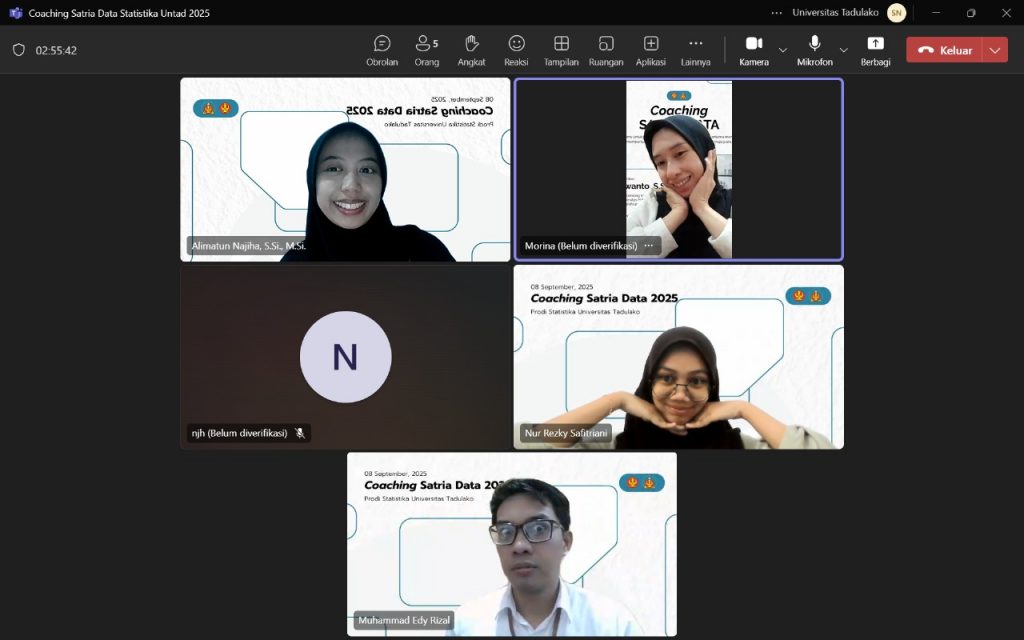Expand microphone options dropdown arrow
This screenshot has width=1024, height=640.
coord(843,50)
